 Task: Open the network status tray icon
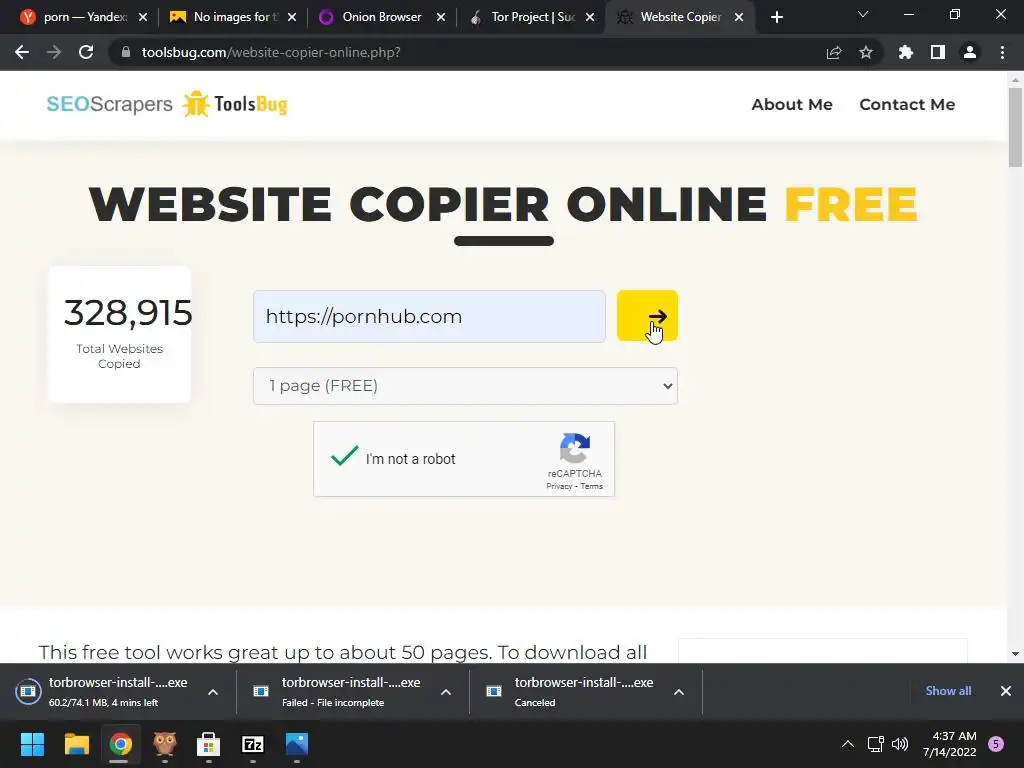click(876, 744)
